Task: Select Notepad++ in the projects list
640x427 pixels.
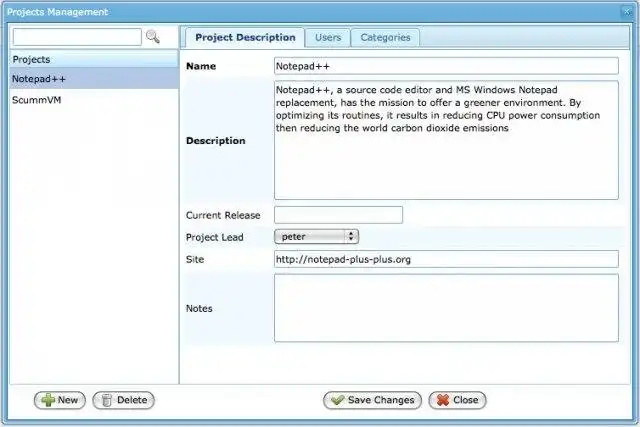Action: 94,79
